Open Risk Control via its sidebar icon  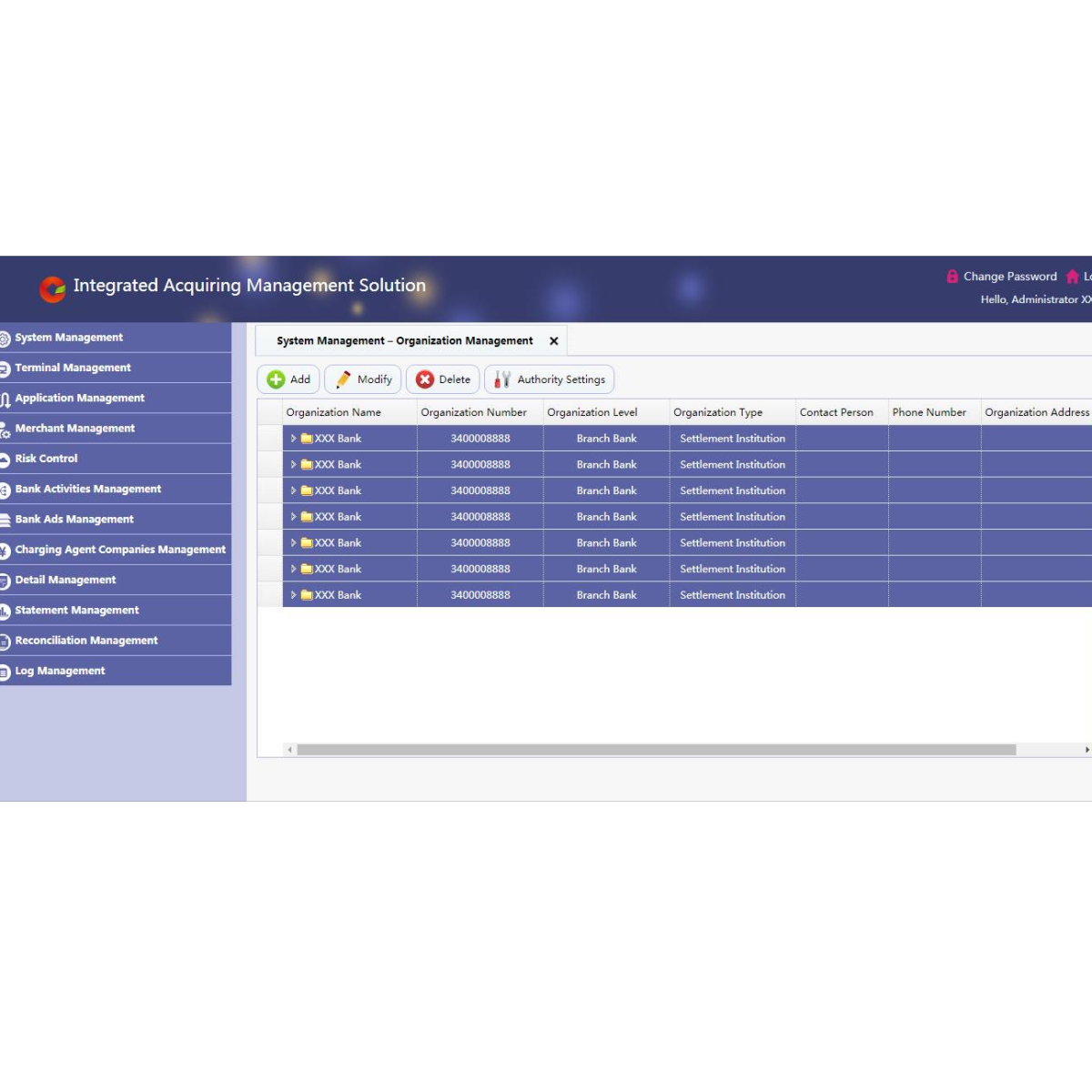click(x=5, y=459)
